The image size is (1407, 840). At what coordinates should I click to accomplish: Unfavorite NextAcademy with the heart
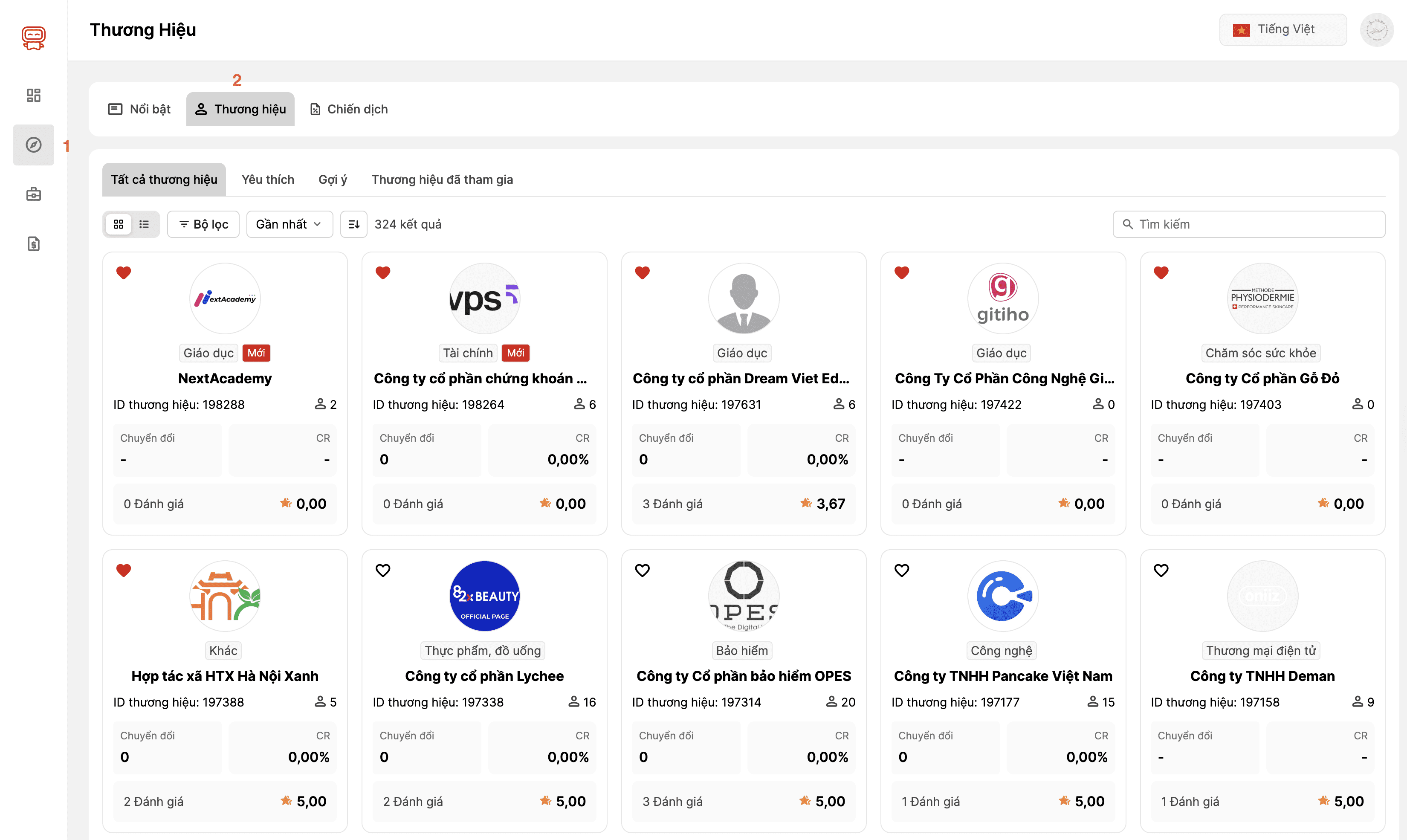click(123, 273)
